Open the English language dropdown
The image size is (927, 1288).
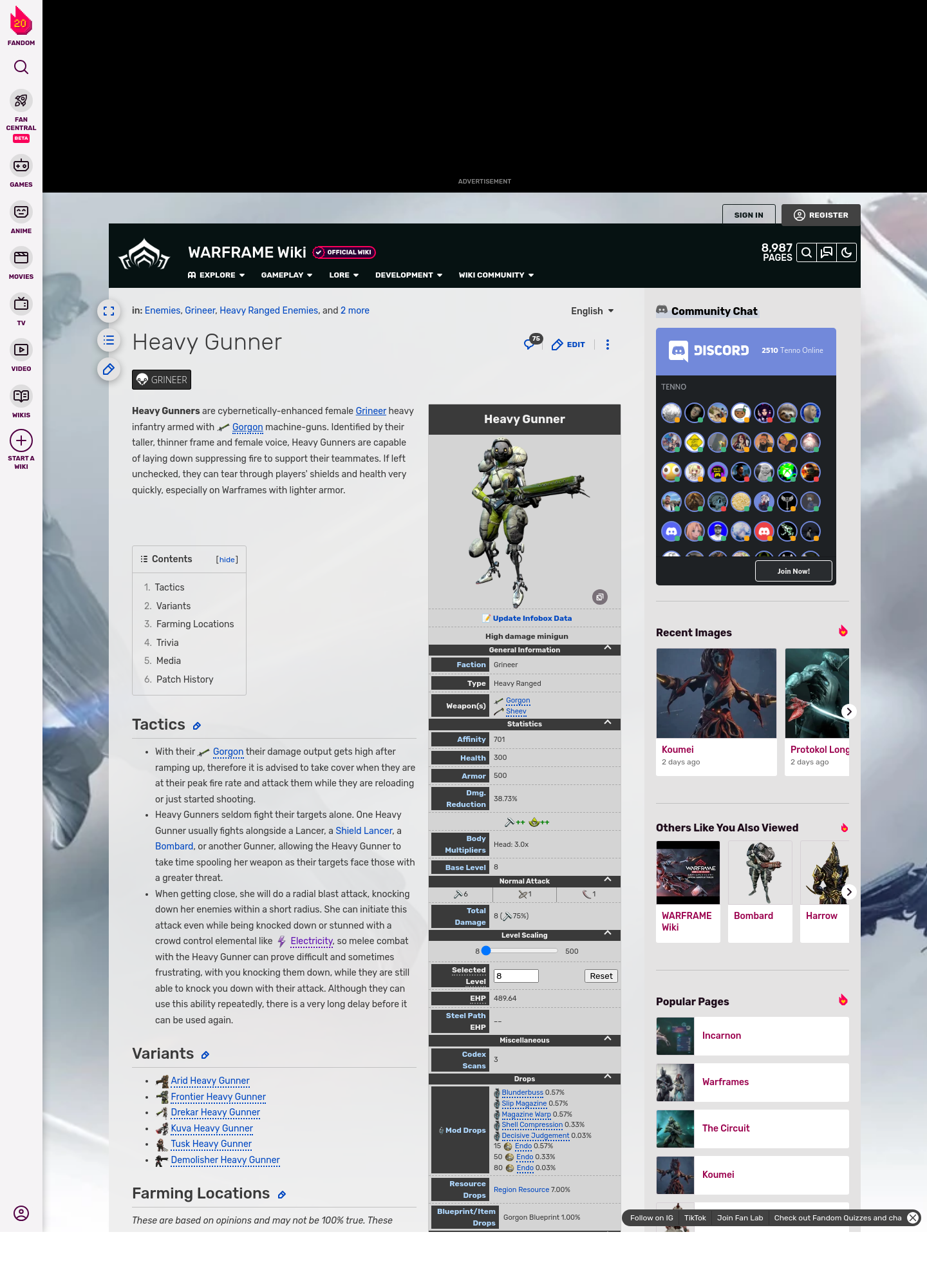tap(592, 311)
